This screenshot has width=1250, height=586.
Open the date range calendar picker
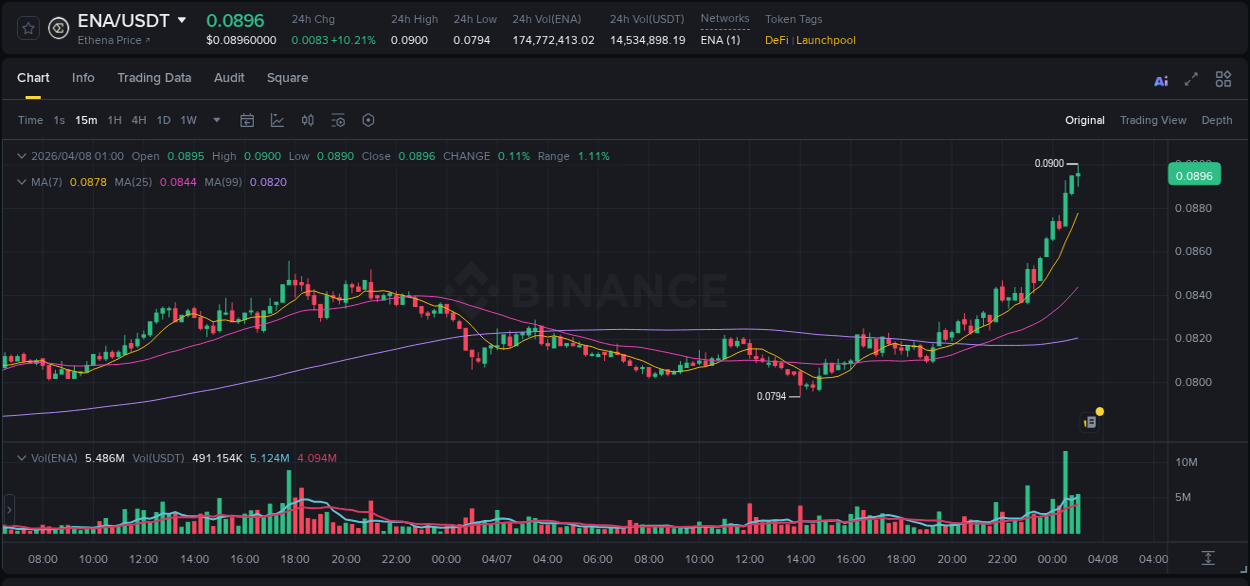tap(247, 120)
